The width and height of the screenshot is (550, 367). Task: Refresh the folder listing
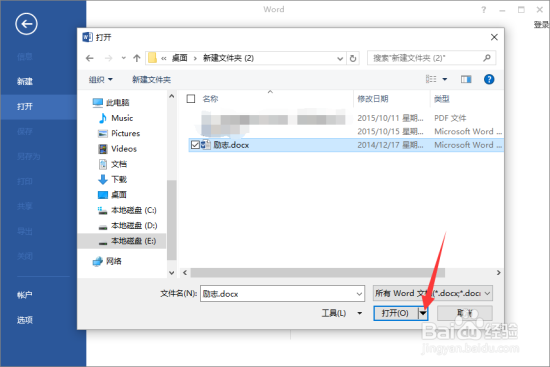(353, 58)
